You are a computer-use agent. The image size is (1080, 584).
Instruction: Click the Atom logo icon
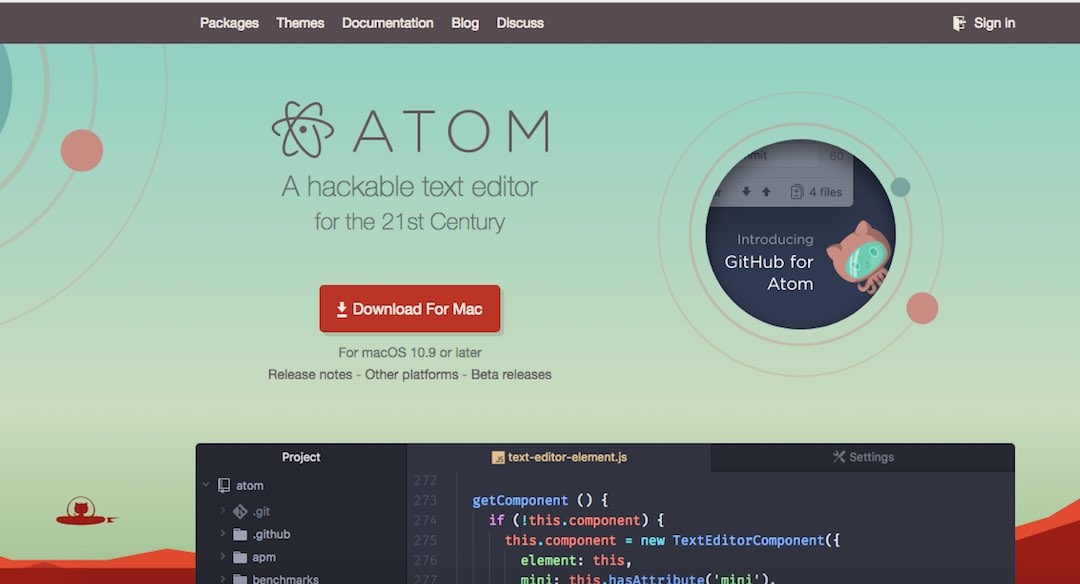point(302,129)
